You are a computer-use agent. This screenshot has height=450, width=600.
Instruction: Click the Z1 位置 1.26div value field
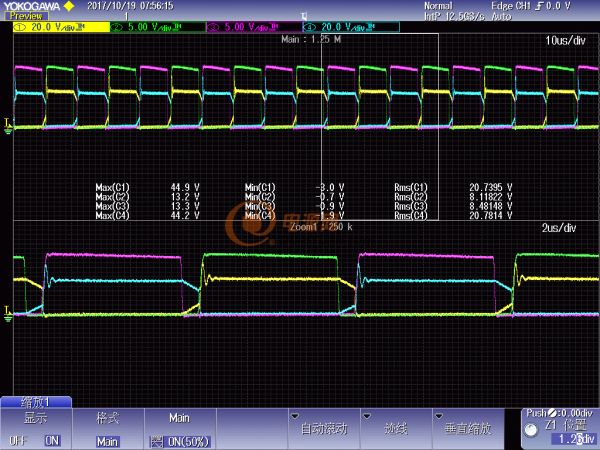click(574, 439)
